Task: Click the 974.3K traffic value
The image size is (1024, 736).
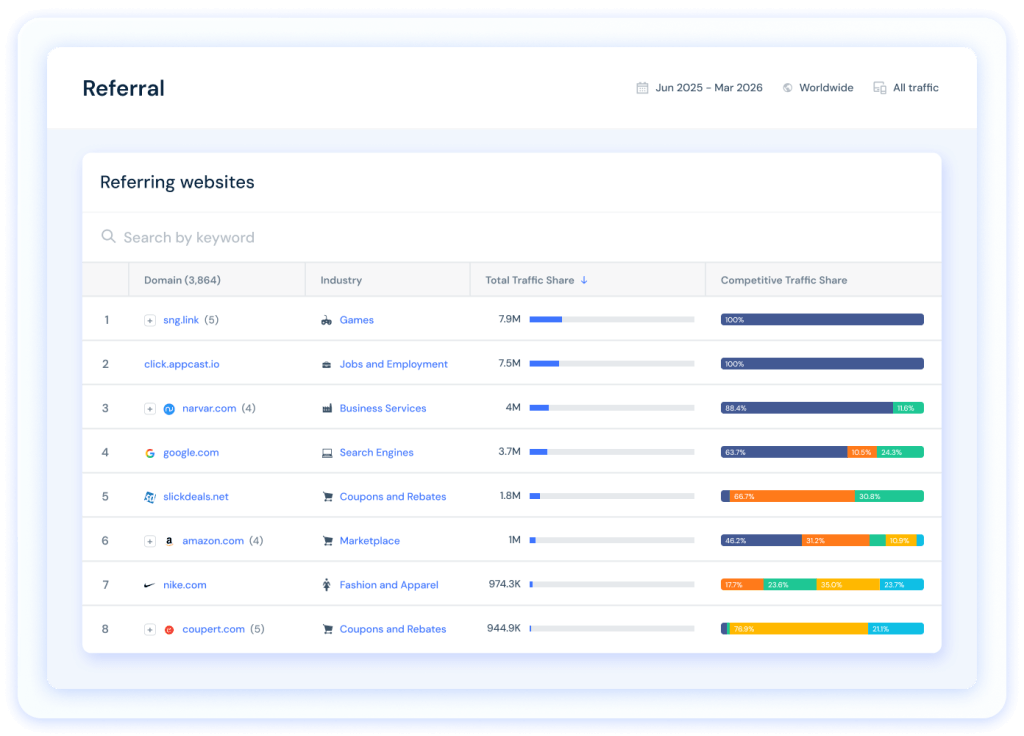Action: pos(504,584)
